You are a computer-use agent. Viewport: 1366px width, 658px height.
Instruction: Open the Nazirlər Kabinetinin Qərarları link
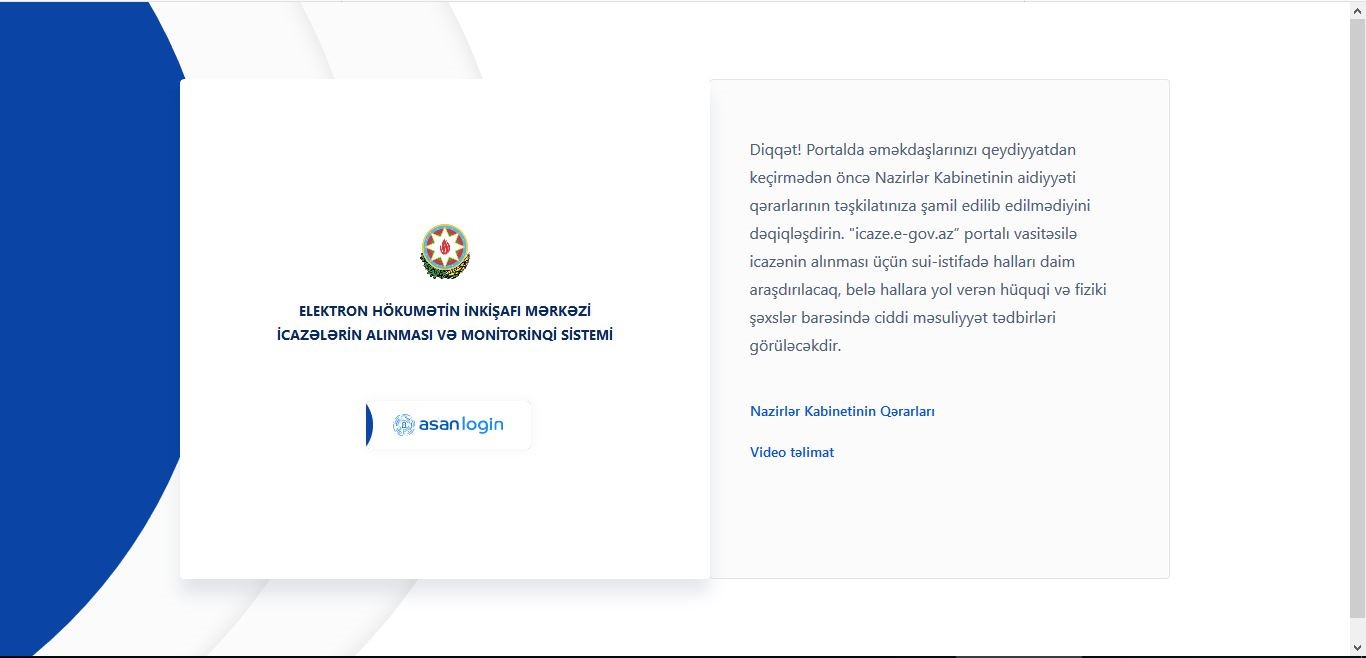click(x=842, y=411)
